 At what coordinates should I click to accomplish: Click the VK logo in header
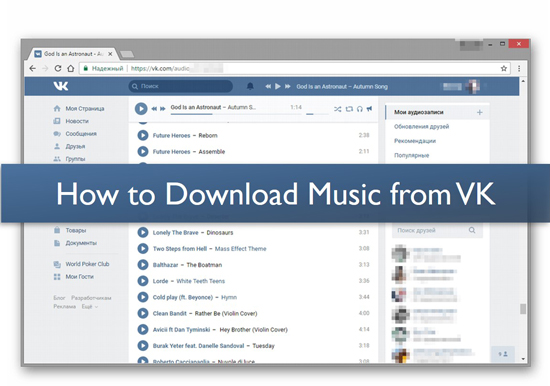coord(61,86)
